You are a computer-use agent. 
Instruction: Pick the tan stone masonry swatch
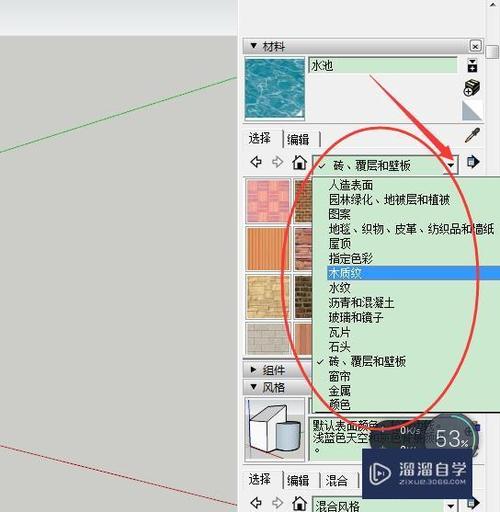click(x=268, y=297)
